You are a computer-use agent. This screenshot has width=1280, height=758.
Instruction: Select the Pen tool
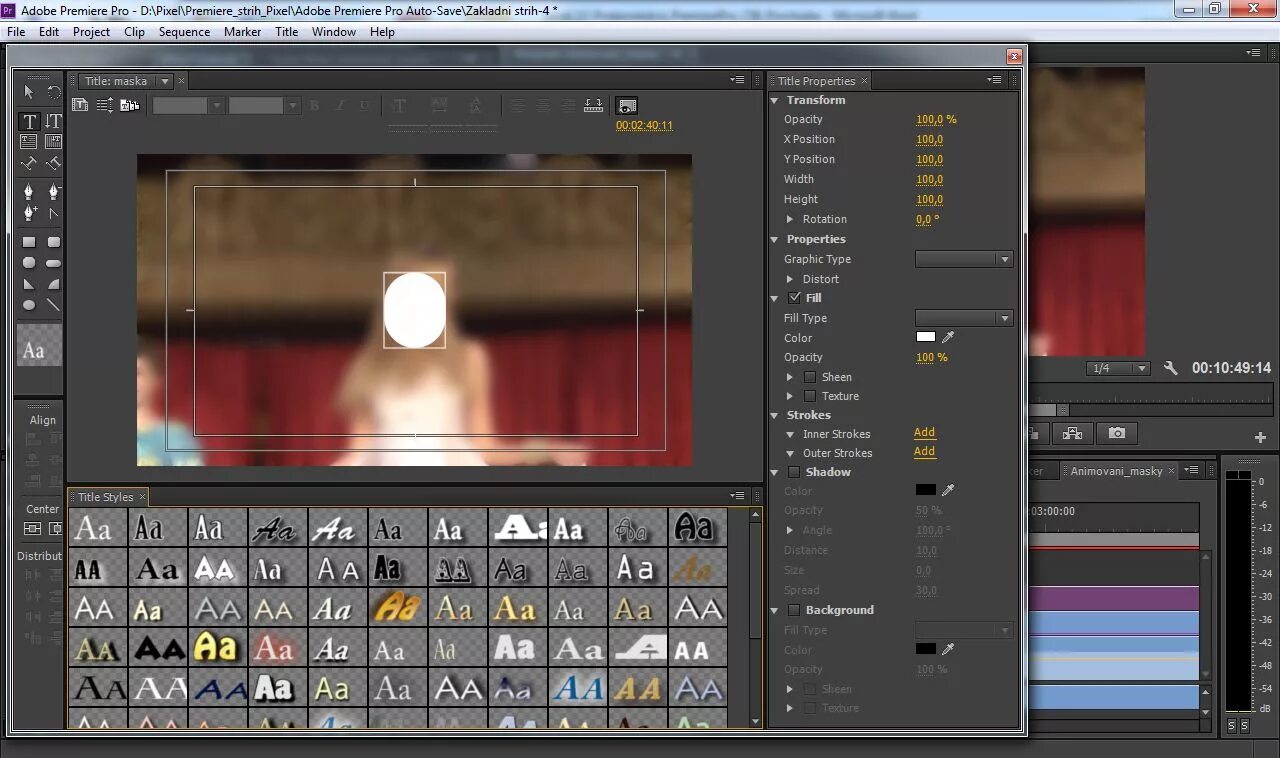[x=29, y=191]
